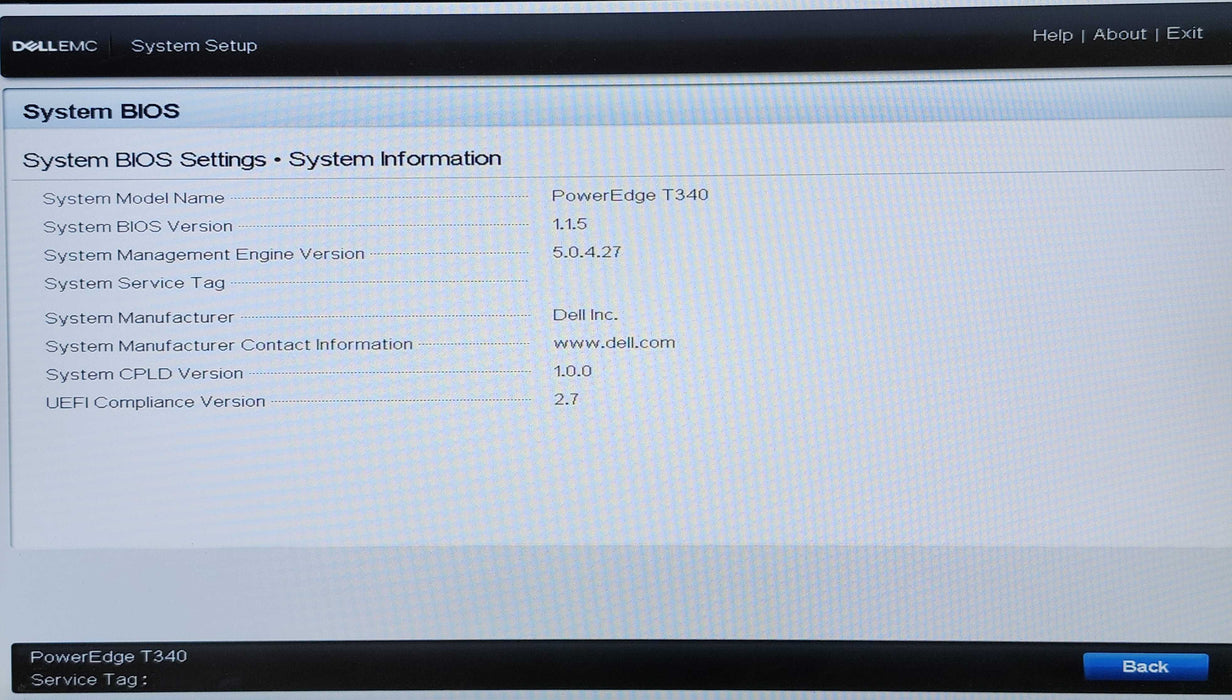The width and height of the screenshot is (1232, 700).
Task: Select UEFI compliance value 2.7
Action: tap(566, 399)
